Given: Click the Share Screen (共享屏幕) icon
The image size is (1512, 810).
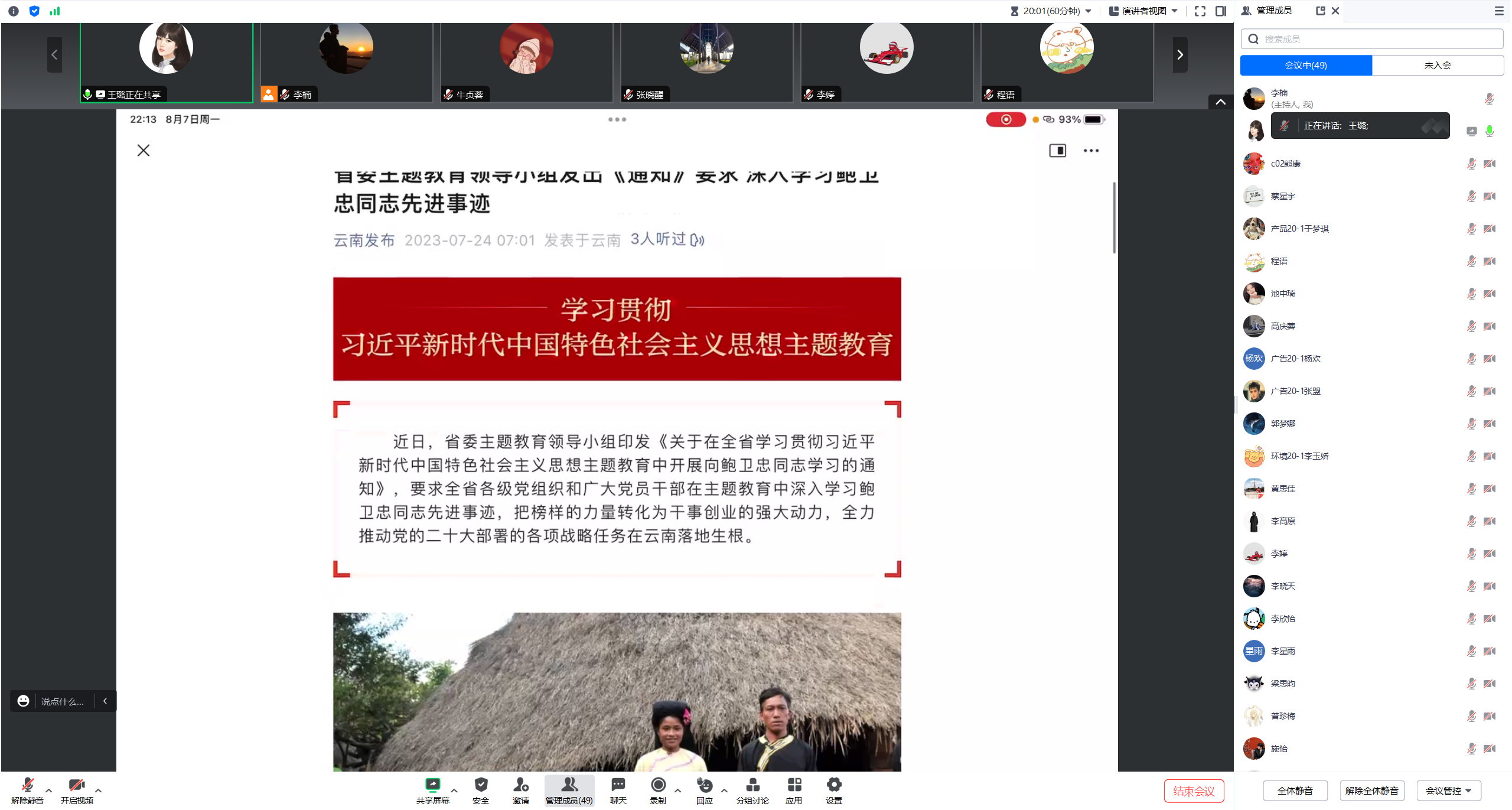Looking at the screenshot, I should tap(432, 785).
